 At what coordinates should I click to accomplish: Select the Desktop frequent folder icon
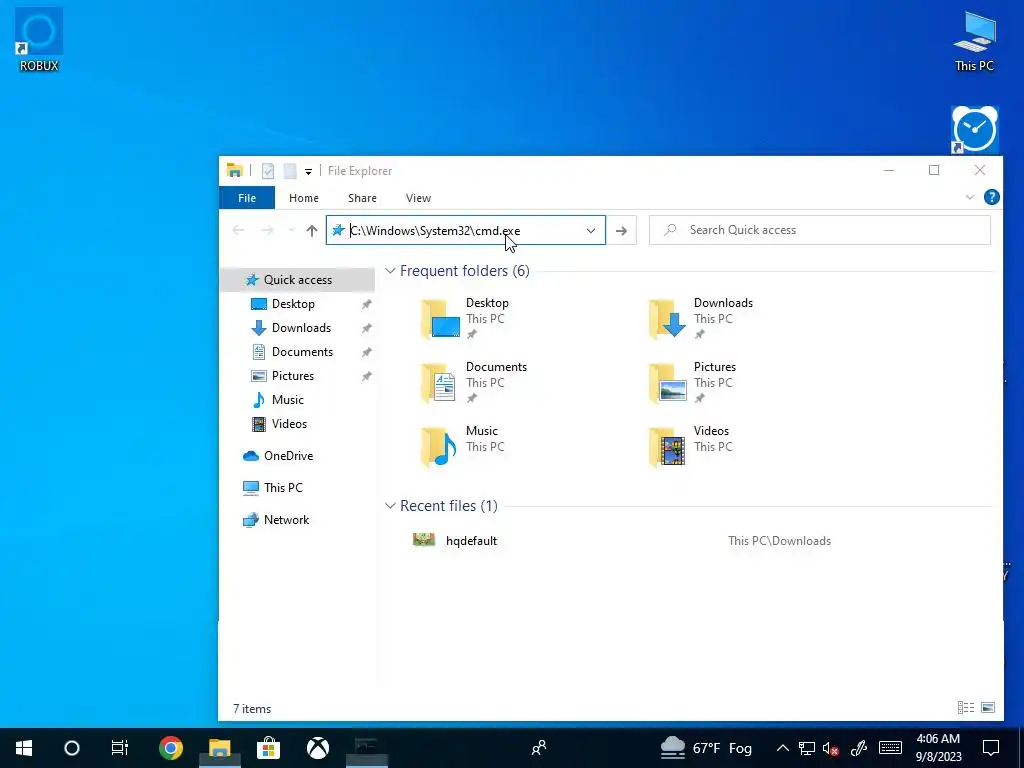coord(441,319)
